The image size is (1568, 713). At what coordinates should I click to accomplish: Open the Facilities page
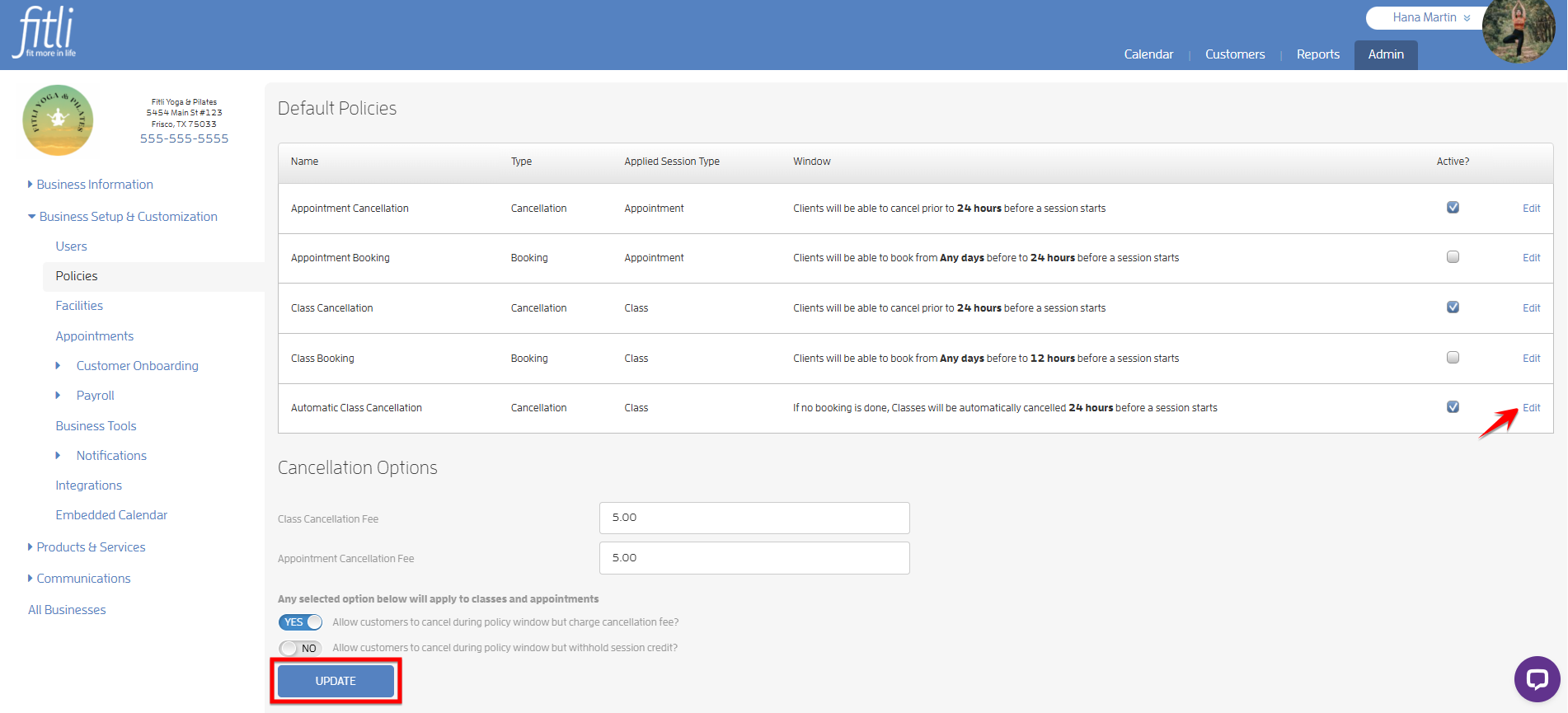(79, 306)
